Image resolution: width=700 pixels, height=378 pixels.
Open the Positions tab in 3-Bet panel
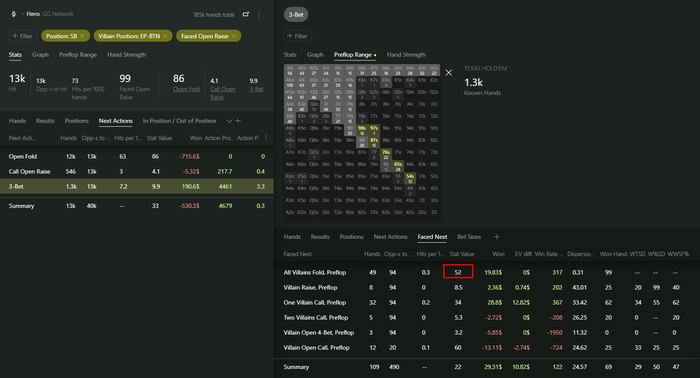tap(351, 237)
